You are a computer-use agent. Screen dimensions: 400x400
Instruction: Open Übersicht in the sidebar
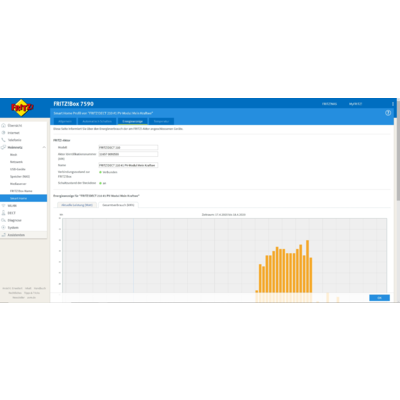[15, 126]
